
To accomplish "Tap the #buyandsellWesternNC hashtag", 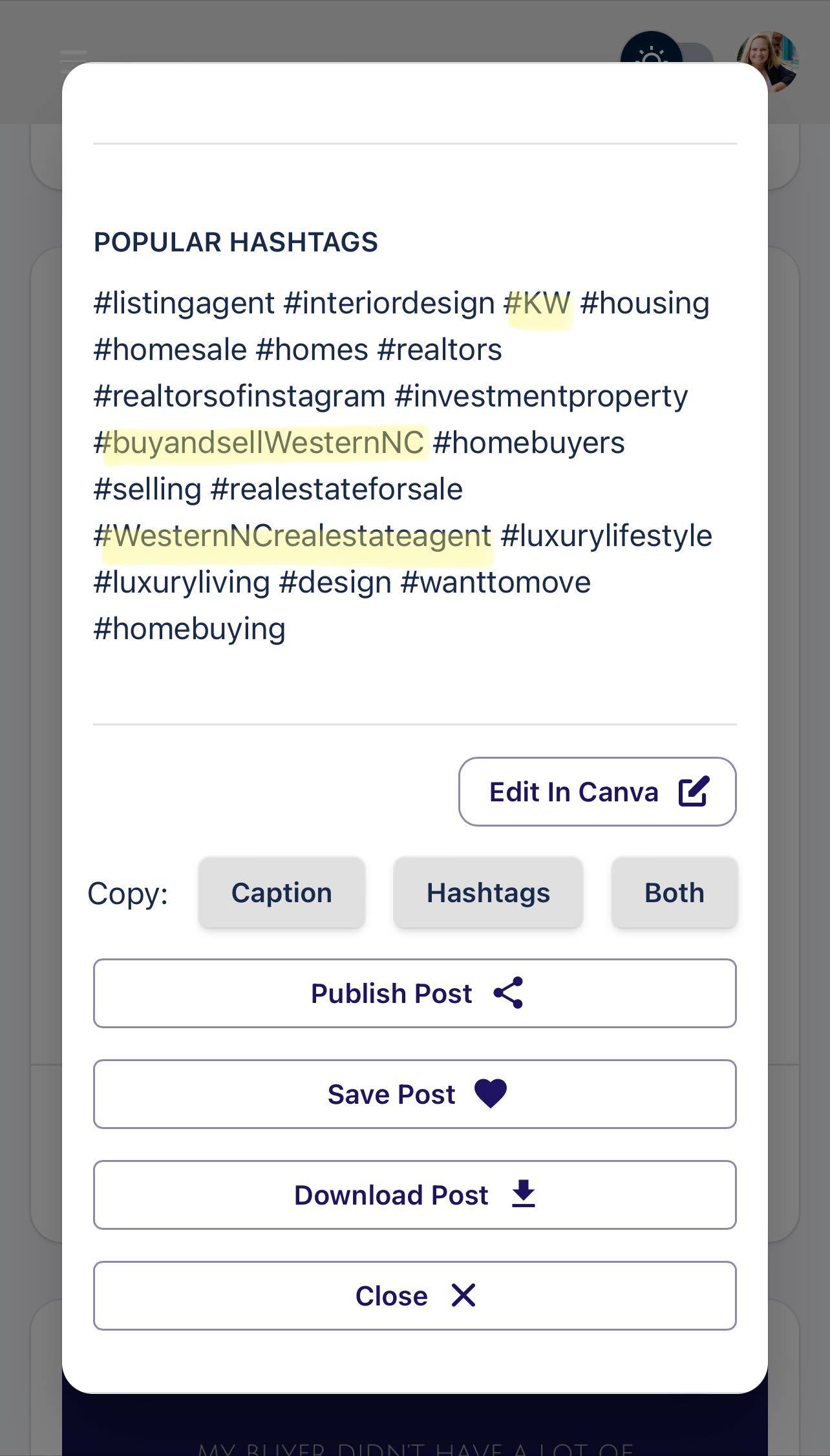I will tap(259, 443).
